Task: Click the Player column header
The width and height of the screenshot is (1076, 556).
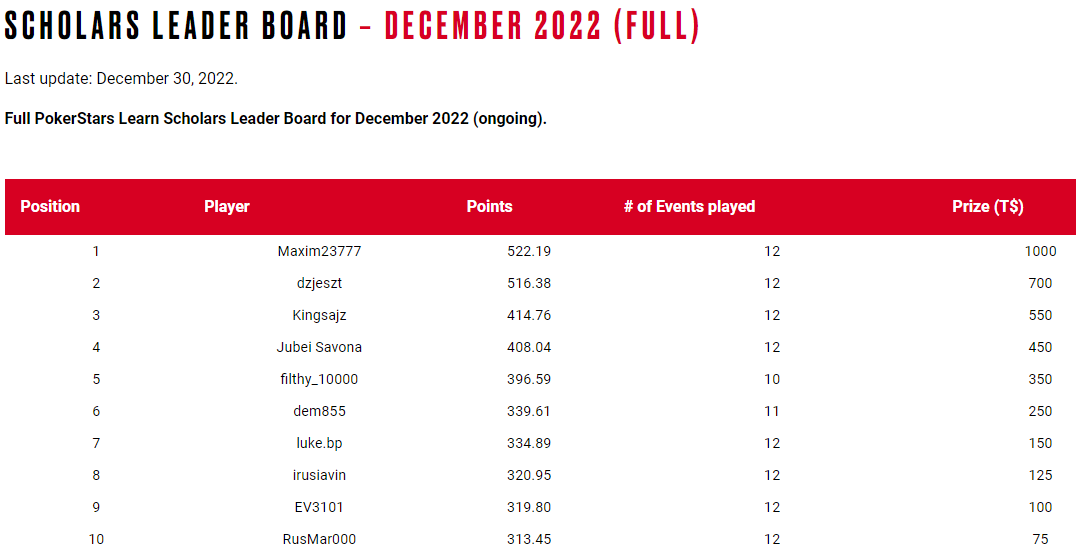Action: [226, 207]
